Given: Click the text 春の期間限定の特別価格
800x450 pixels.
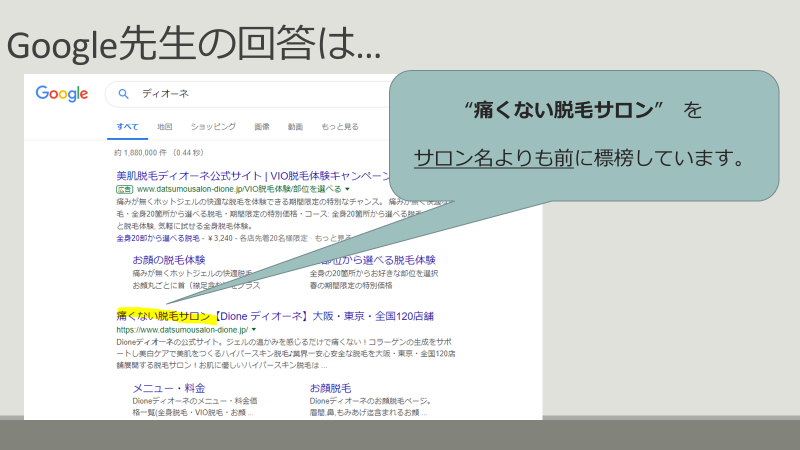Looking at the screenshot, I should 351,286.
